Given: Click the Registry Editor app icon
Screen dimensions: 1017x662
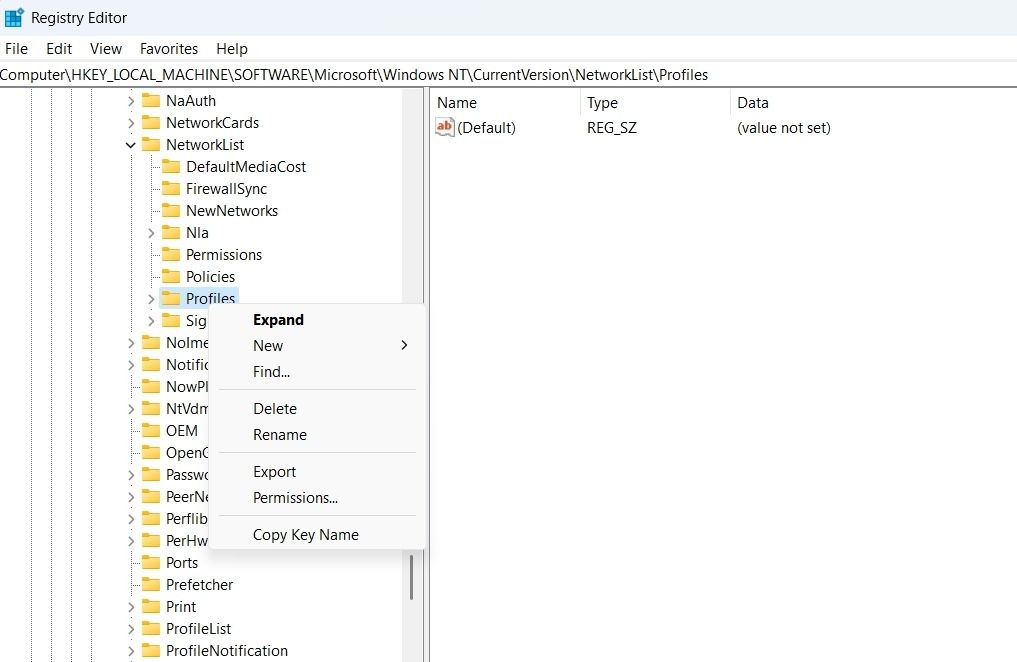Looking at the screenshot, I should tap(14, 18).
